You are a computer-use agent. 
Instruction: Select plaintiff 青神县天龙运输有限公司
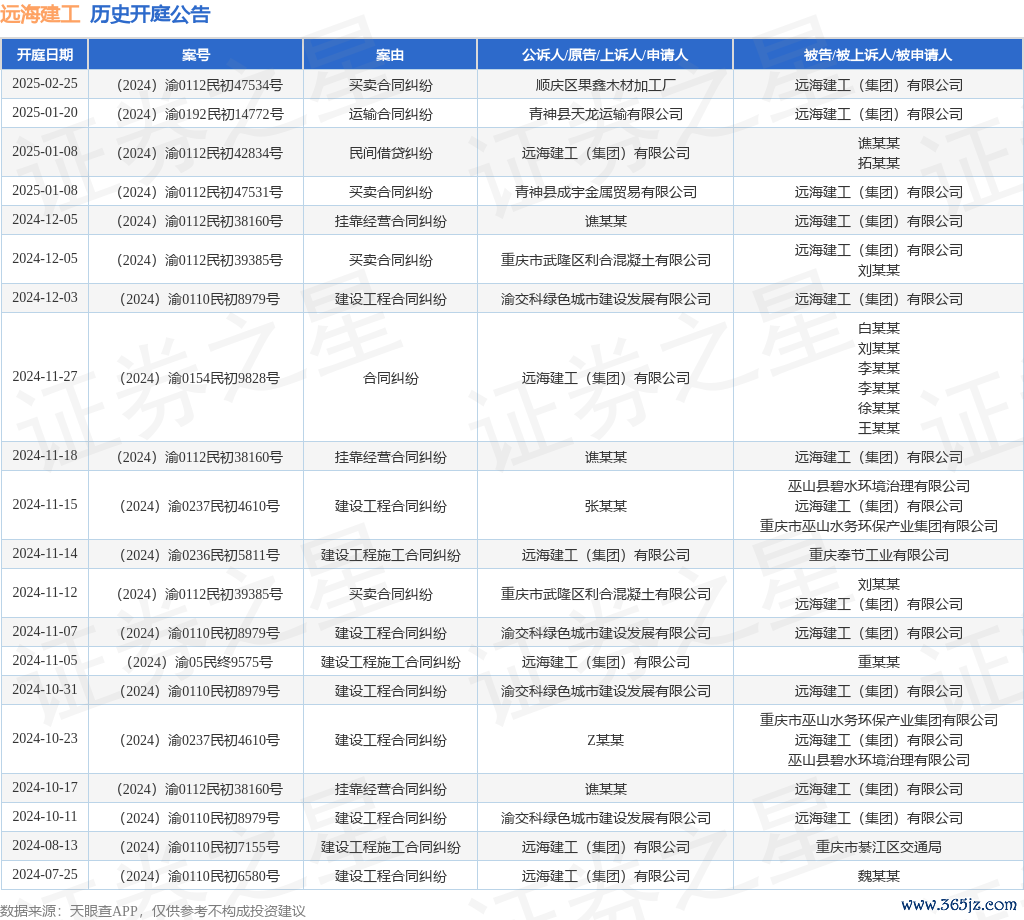(x=605, y=114)
